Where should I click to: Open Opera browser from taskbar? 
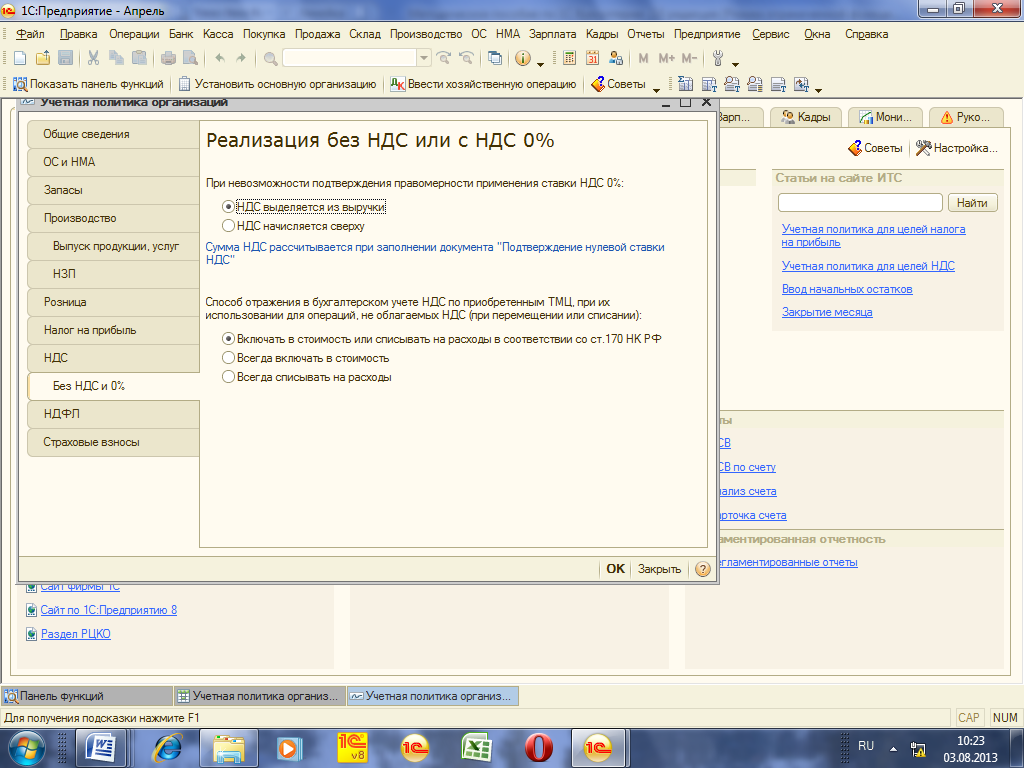pyautogui.click(x=538, y=748)
